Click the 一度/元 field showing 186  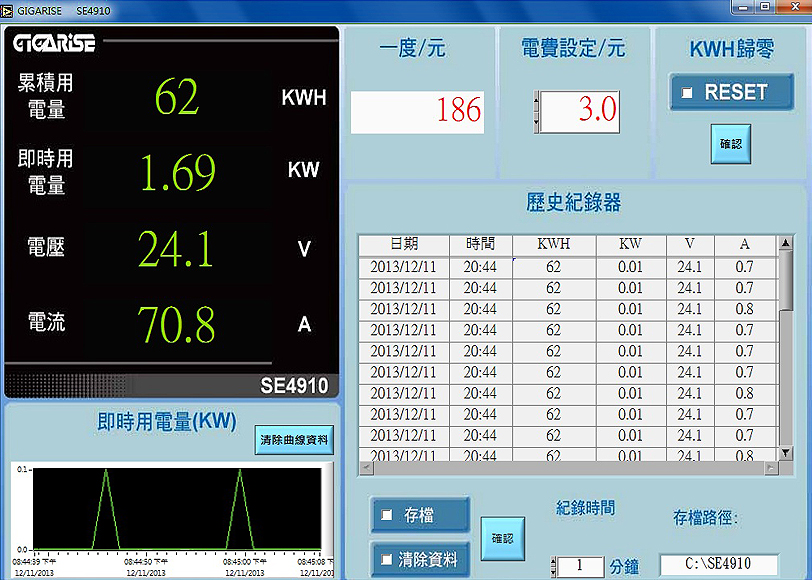tap(417, 112)
